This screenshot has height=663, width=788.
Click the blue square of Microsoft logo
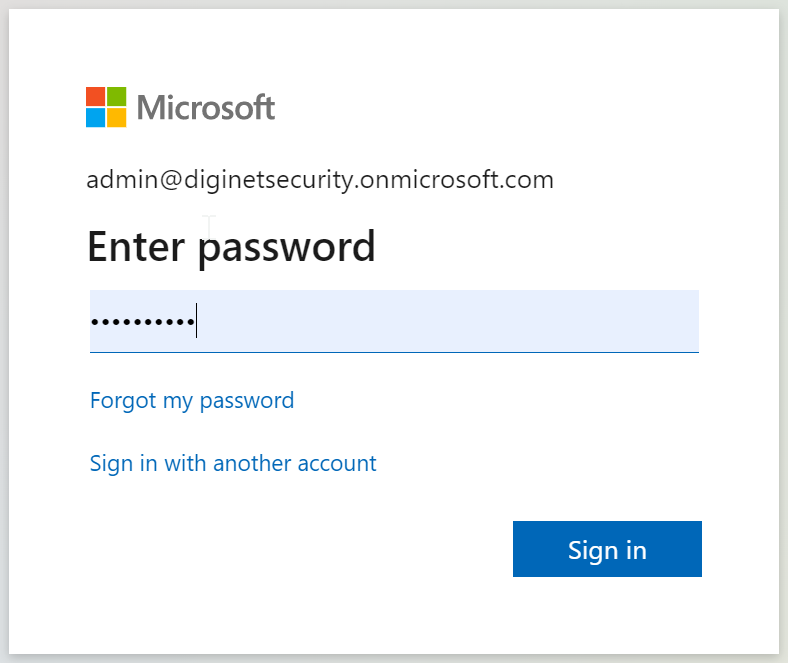95,118
